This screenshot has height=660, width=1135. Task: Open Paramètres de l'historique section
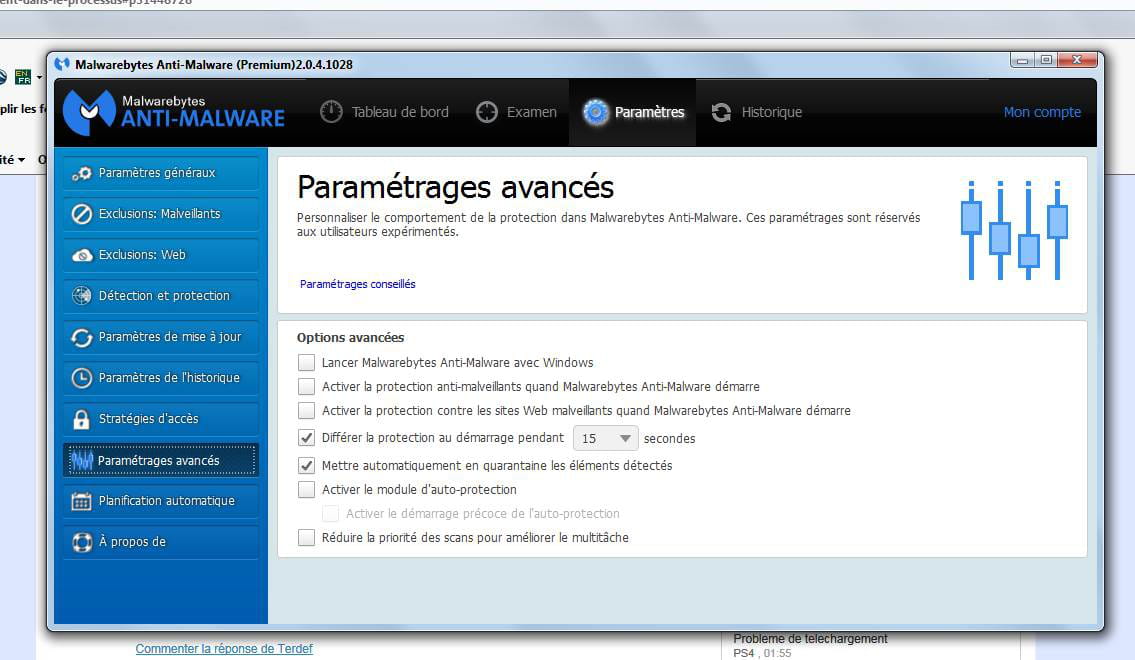click(x=161, y=378)
